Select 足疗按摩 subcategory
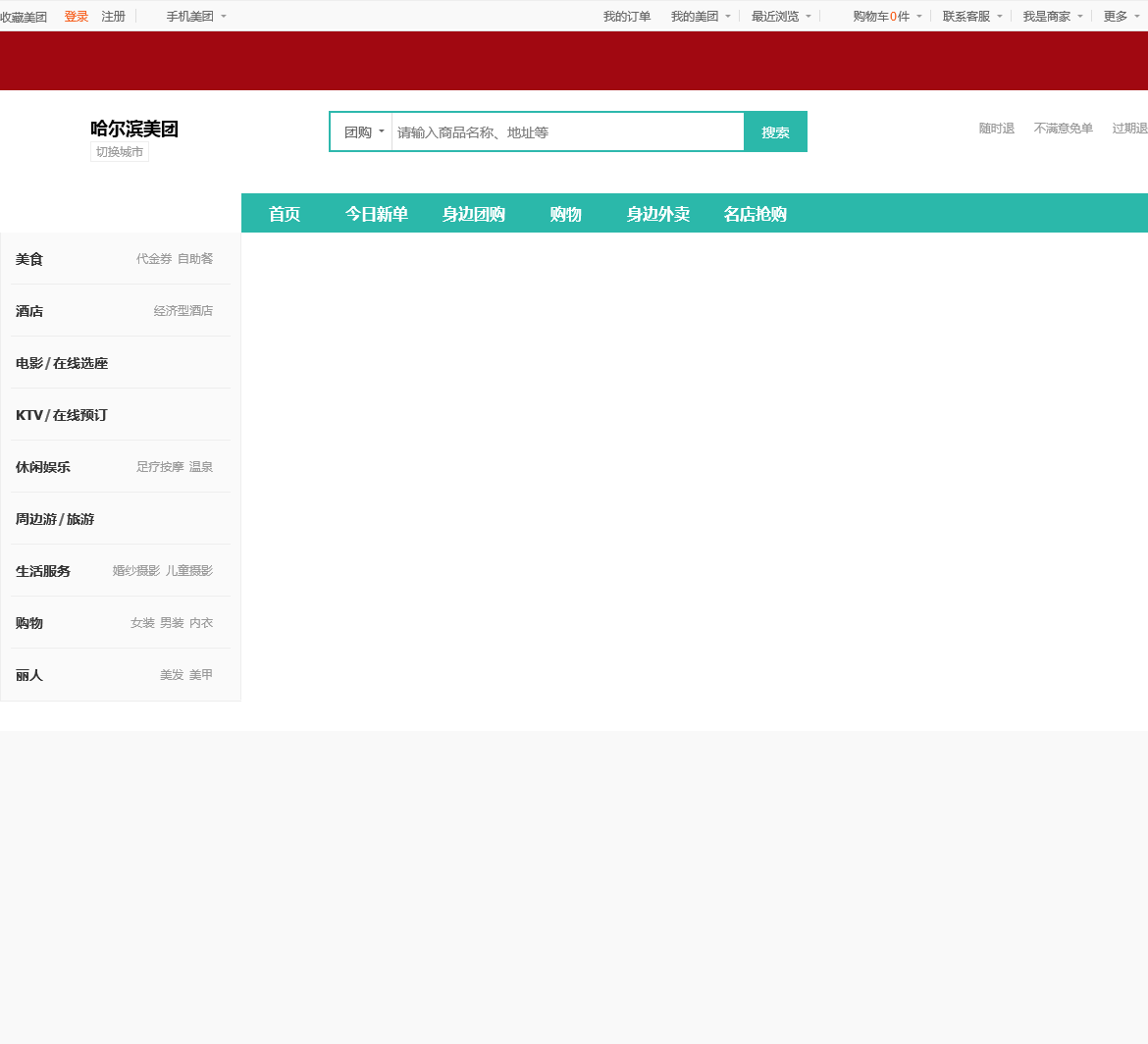 160,466
